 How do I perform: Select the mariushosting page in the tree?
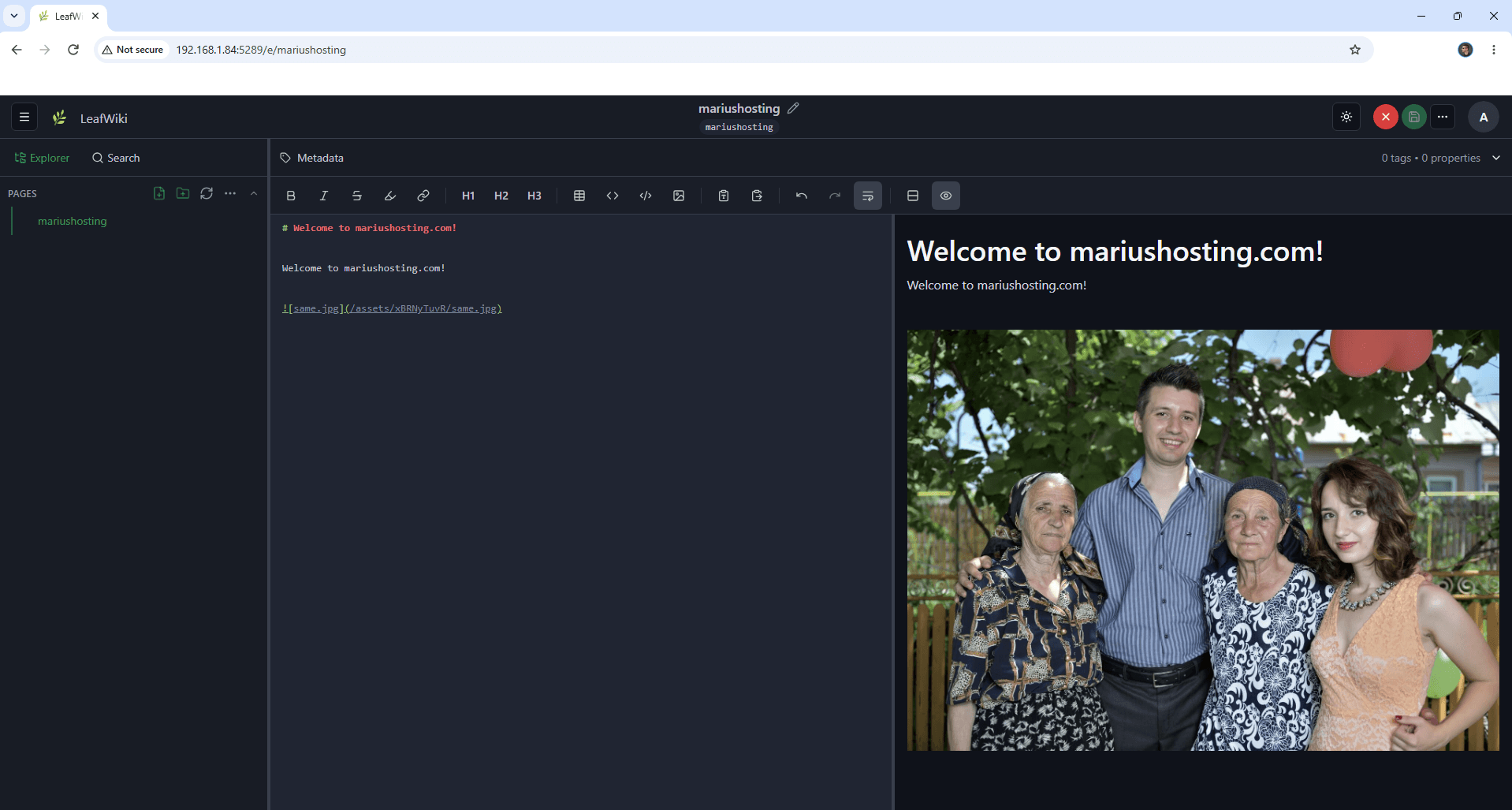click(x=73, y=222)
